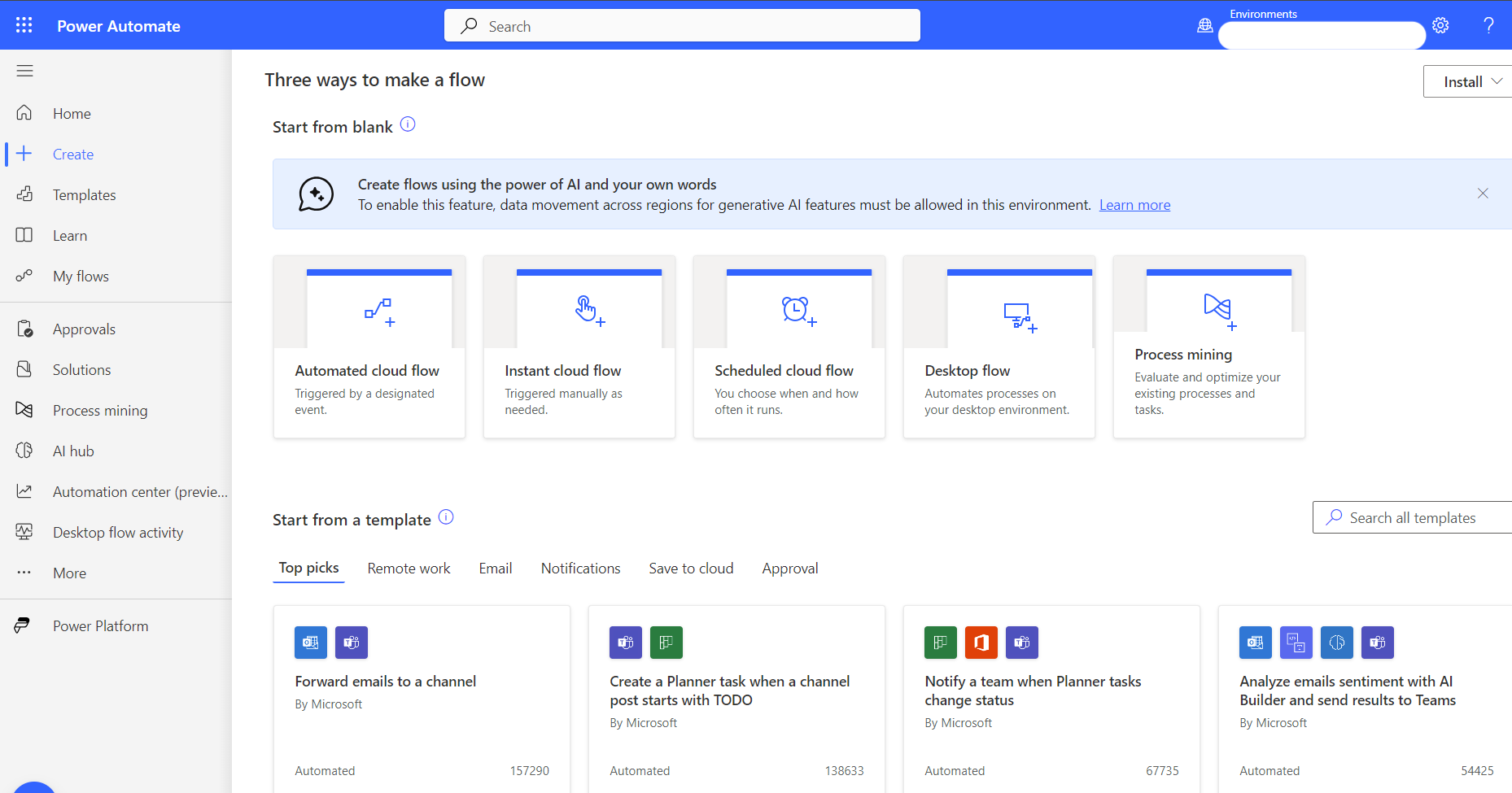Image resolution: width=1512 pixels, height=793 pixels.
Task: Click the Automation center chart icon
Action: click(x=24, y=491)
